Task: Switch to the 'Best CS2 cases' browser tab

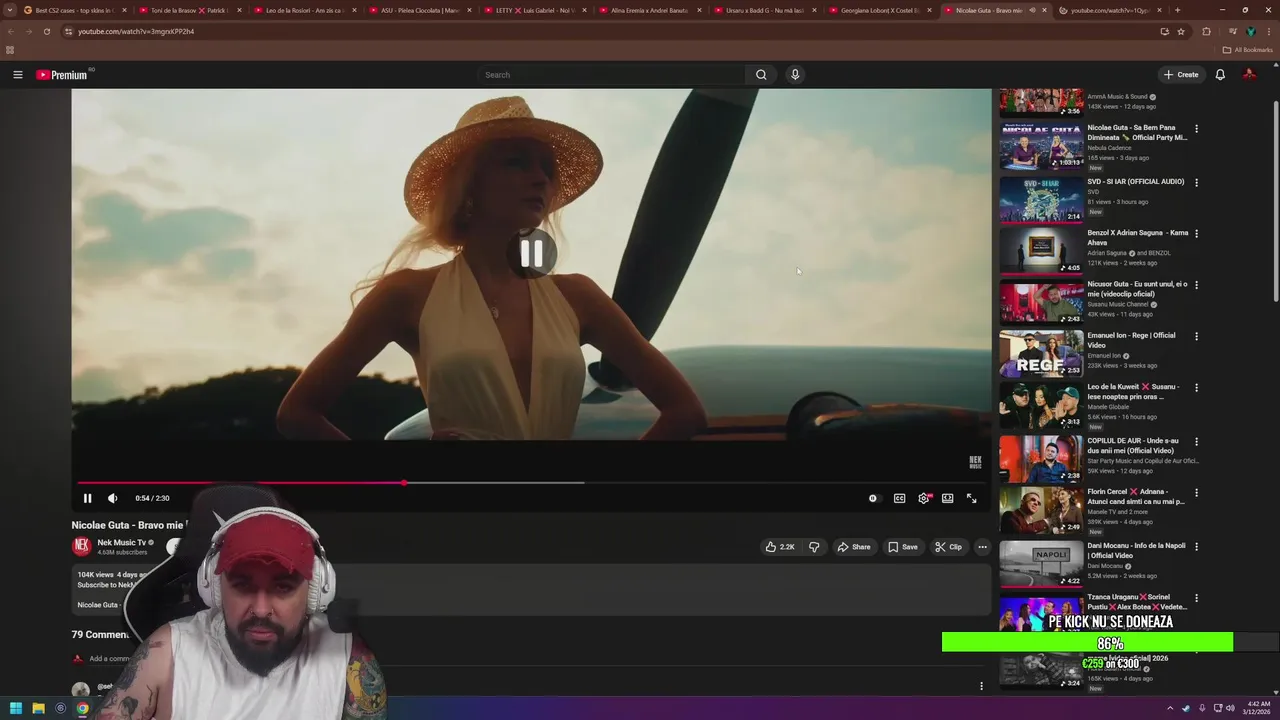Action: [x=73, y=10]
